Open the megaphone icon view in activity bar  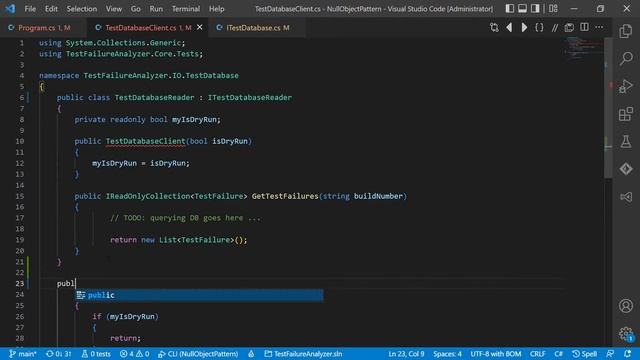point(626,197)
